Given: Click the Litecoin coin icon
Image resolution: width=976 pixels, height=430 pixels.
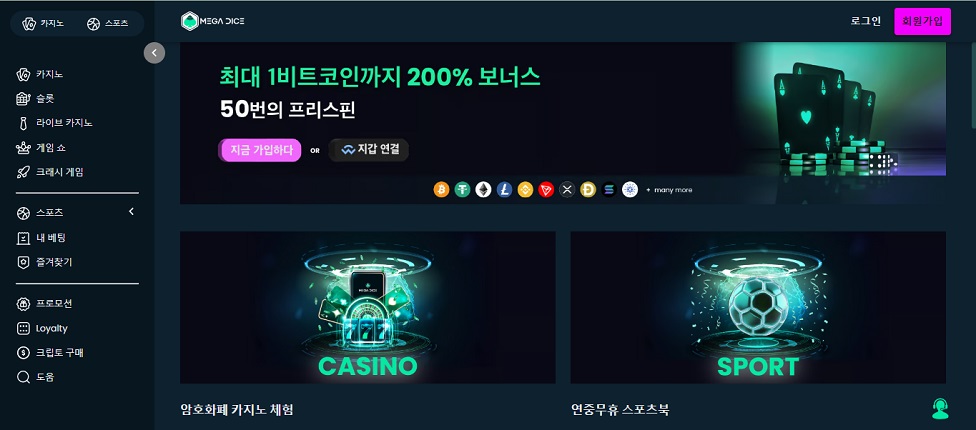Looking at the screenshot, I should [504, 190].
